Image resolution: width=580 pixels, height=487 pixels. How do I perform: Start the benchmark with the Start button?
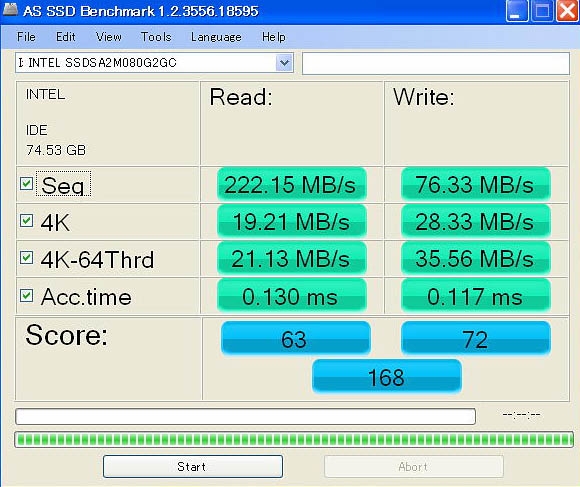(x=193, y=467)
